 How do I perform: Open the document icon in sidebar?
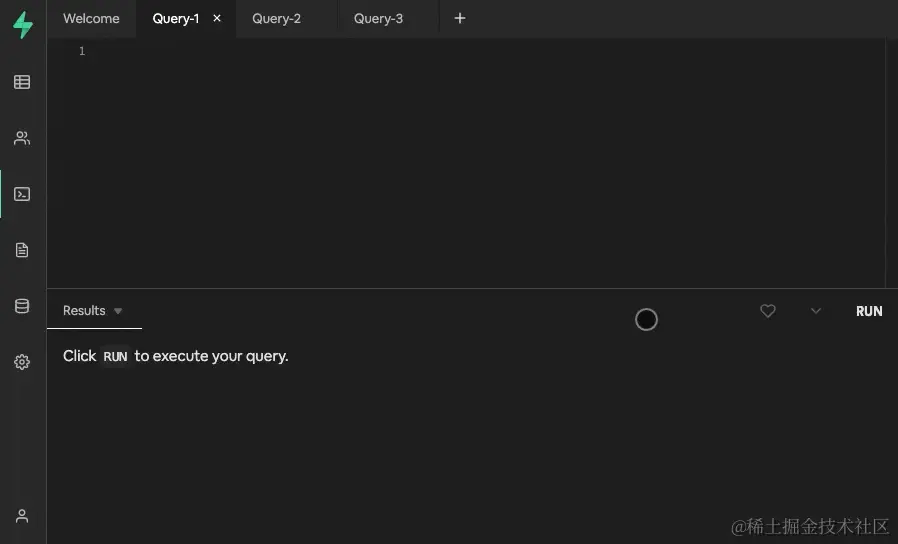[22, 250]
